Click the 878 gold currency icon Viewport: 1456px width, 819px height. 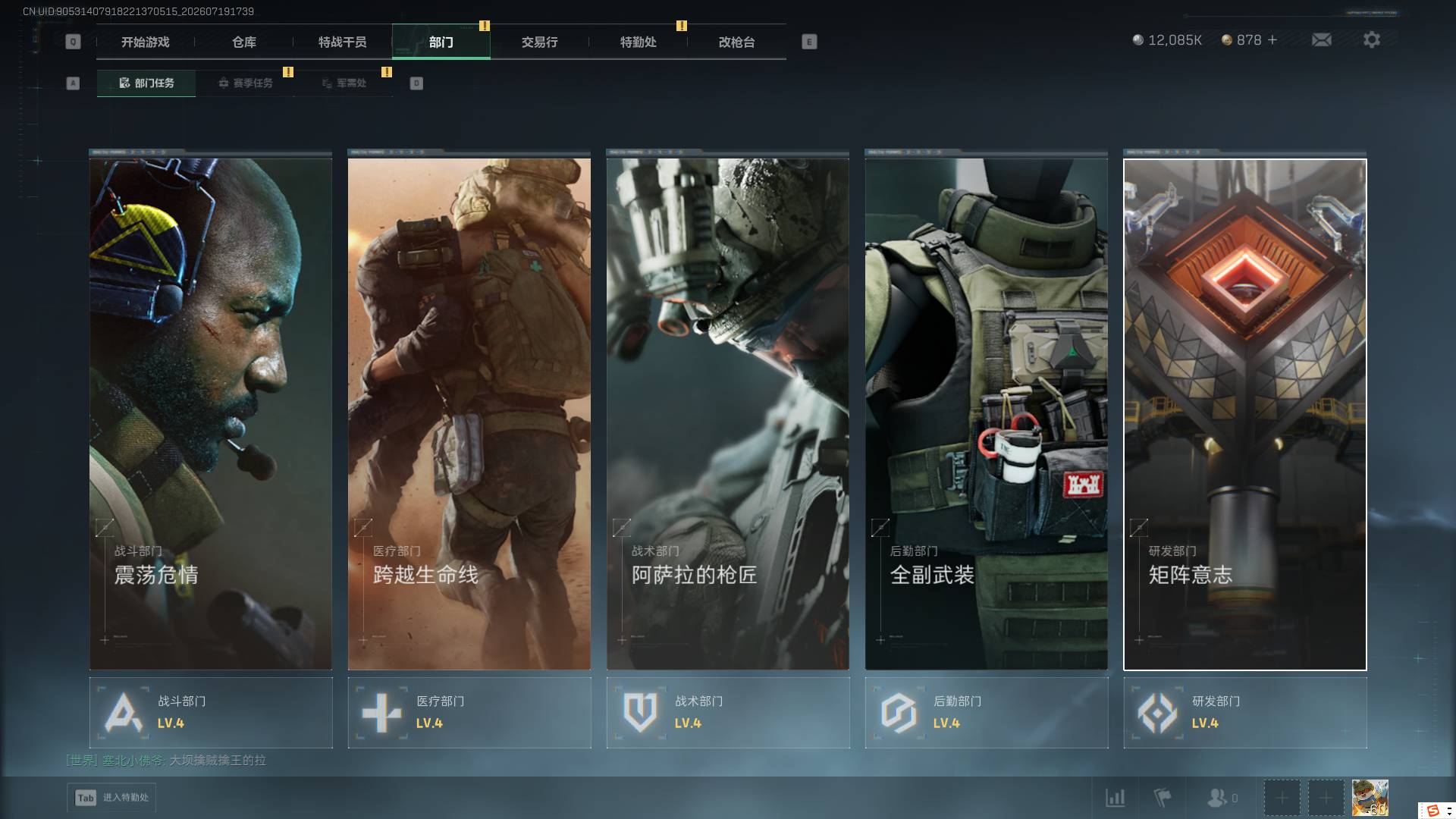1226,39
